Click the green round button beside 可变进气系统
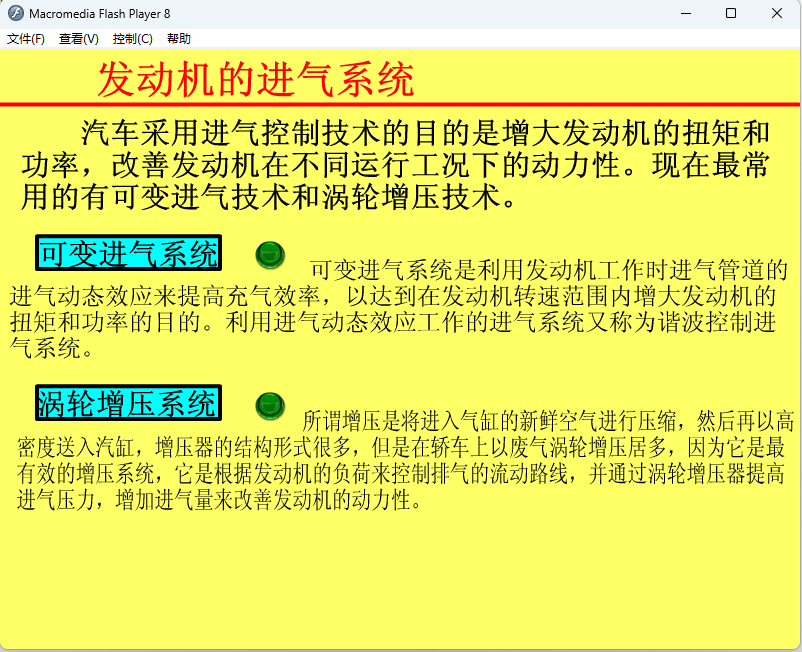Image resolution: width=802 pixels, height=652 pixels. tap(270, 255)
